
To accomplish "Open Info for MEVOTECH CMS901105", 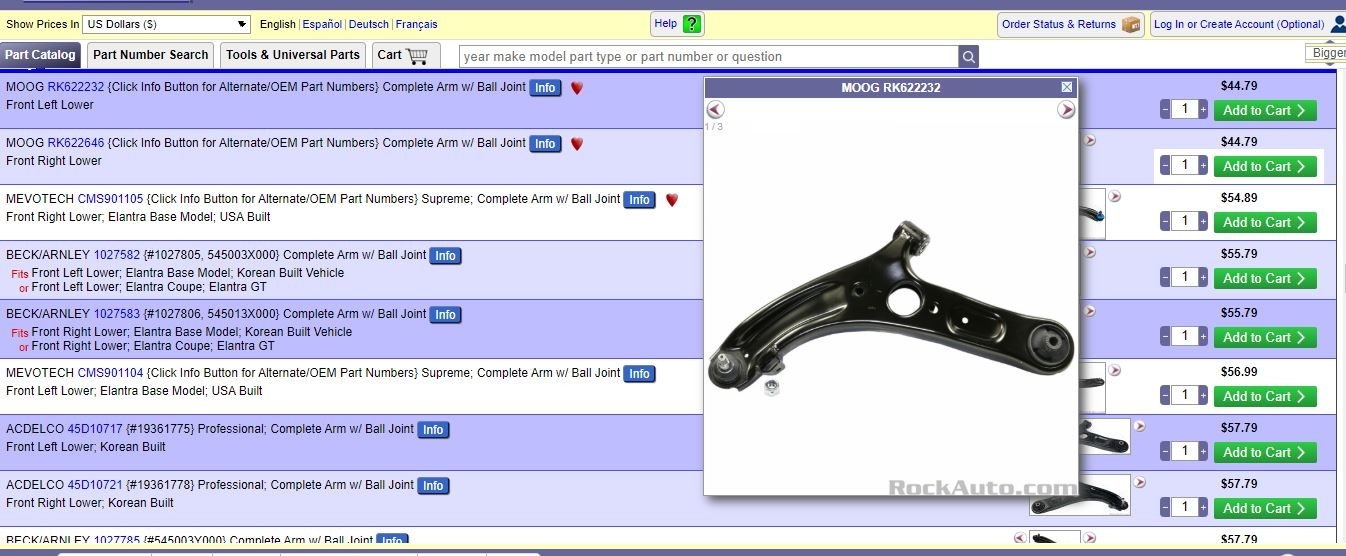I will [x=640, y=200].
